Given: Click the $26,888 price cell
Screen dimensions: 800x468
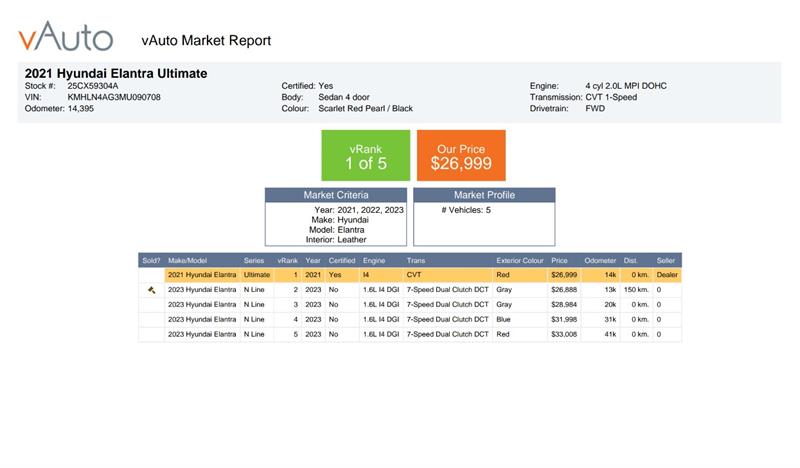Looking at the screenshot, I should click(564, 289).
